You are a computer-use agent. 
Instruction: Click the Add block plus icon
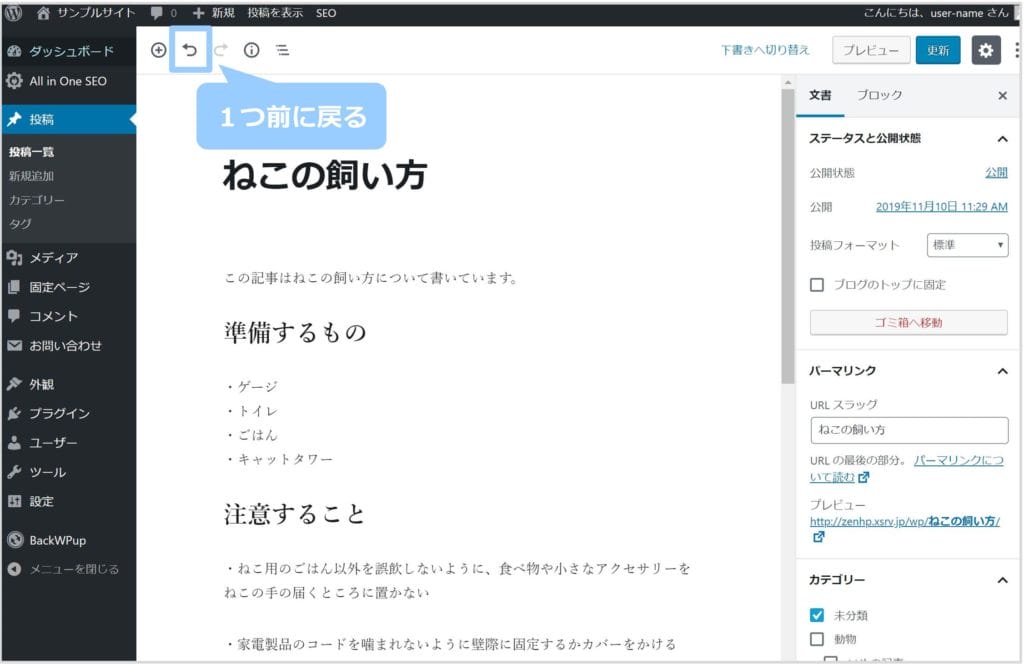pos(158,50)
